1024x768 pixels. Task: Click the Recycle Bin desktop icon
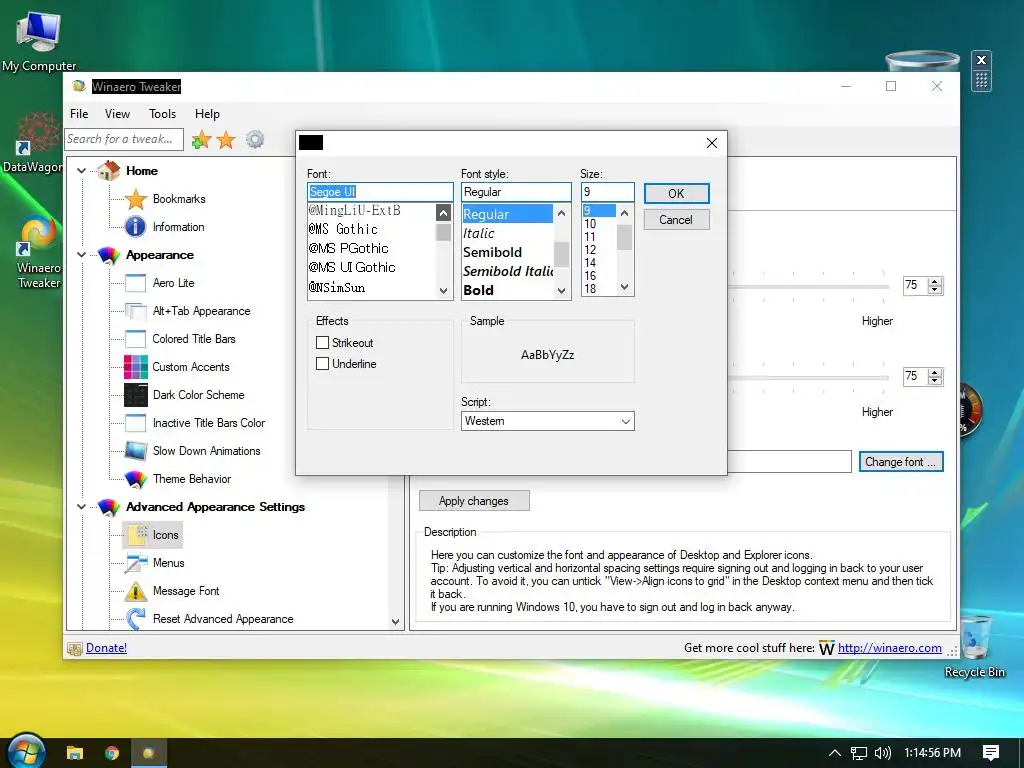(x=974, y=637)
